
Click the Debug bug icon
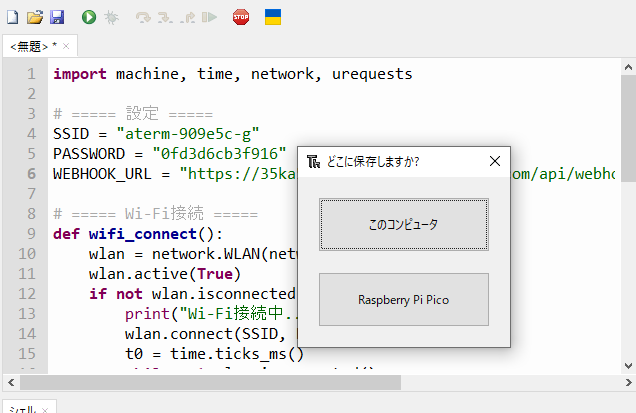112,17
